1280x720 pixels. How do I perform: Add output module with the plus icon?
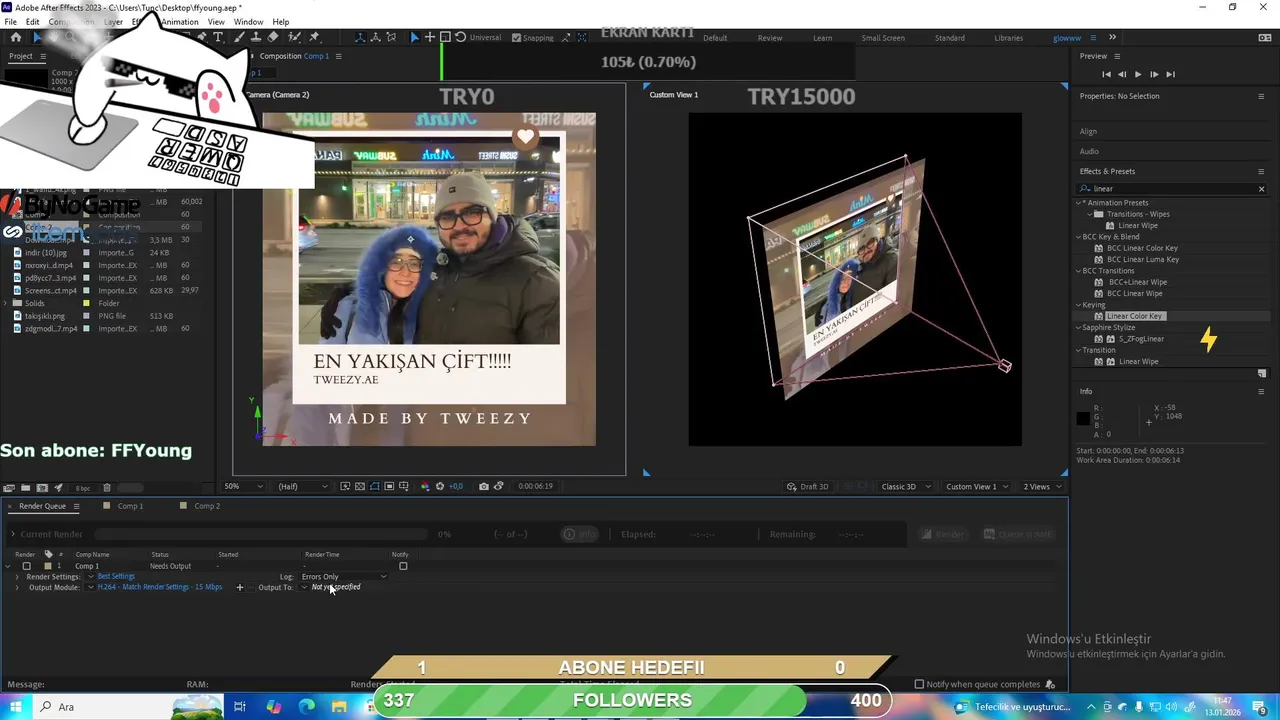click(239, 587)
